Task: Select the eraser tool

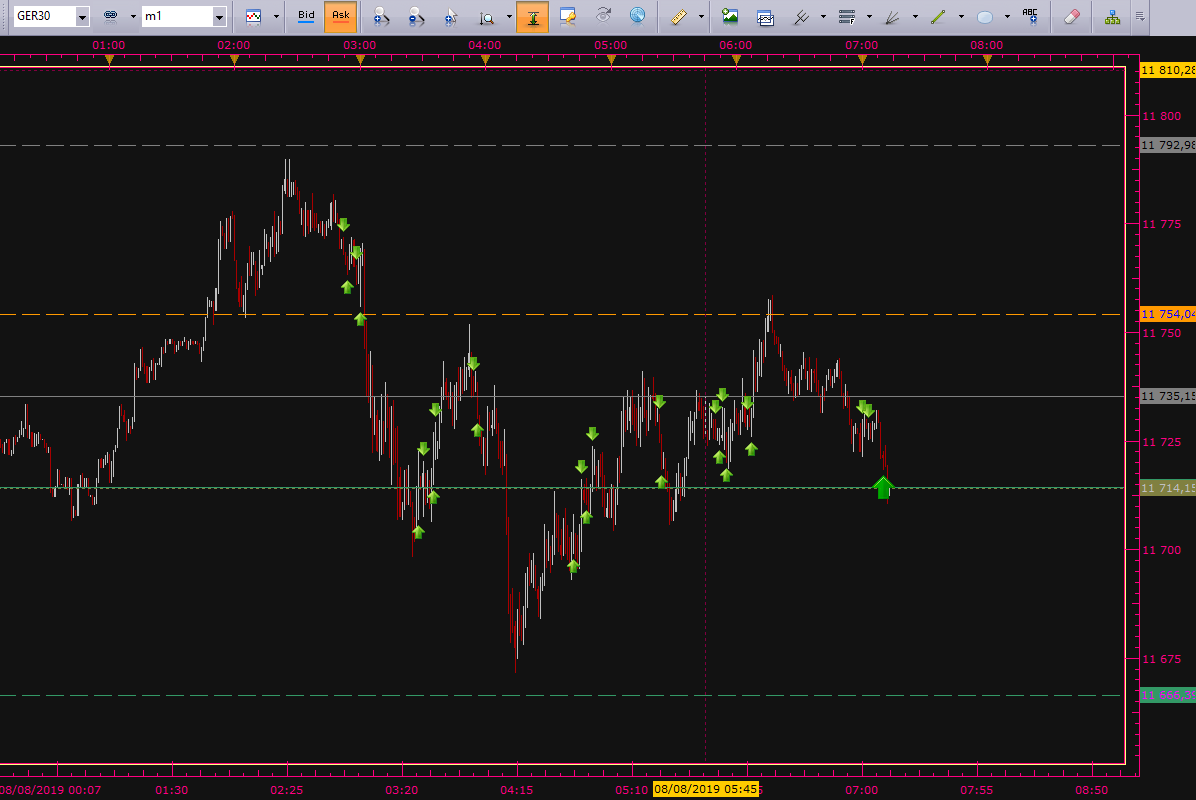Action: pyautogui.click(x=1072, y=16)
